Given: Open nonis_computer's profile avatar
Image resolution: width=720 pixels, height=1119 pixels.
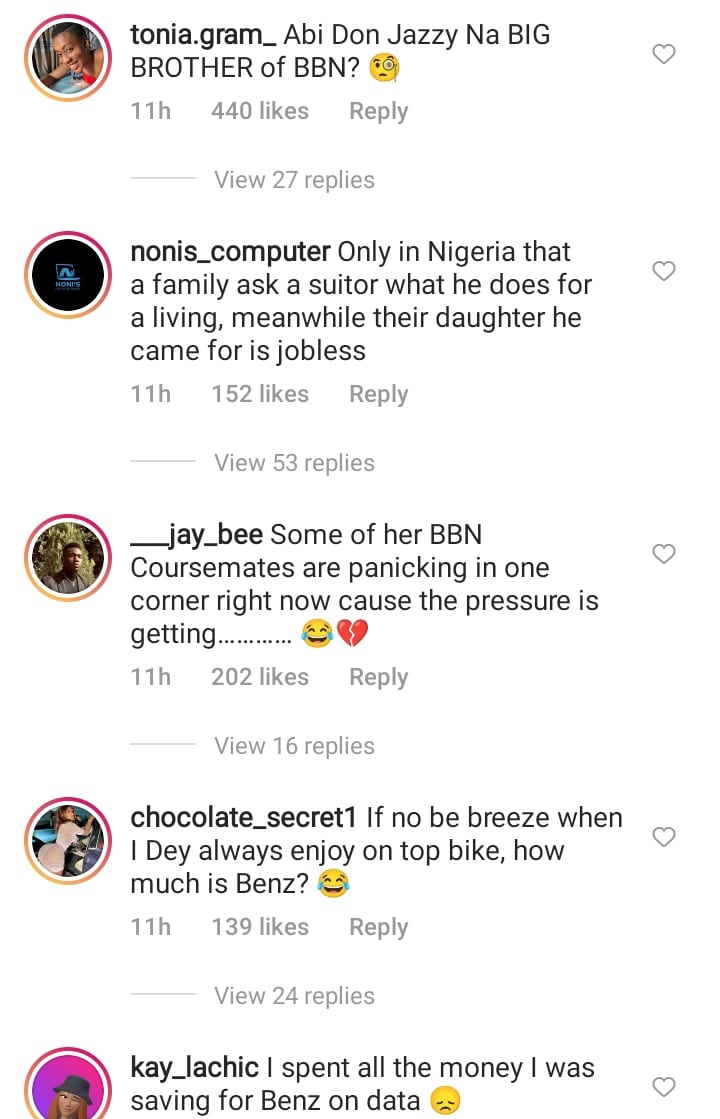Looking at the screenshot, I should (x=68, y=275).
